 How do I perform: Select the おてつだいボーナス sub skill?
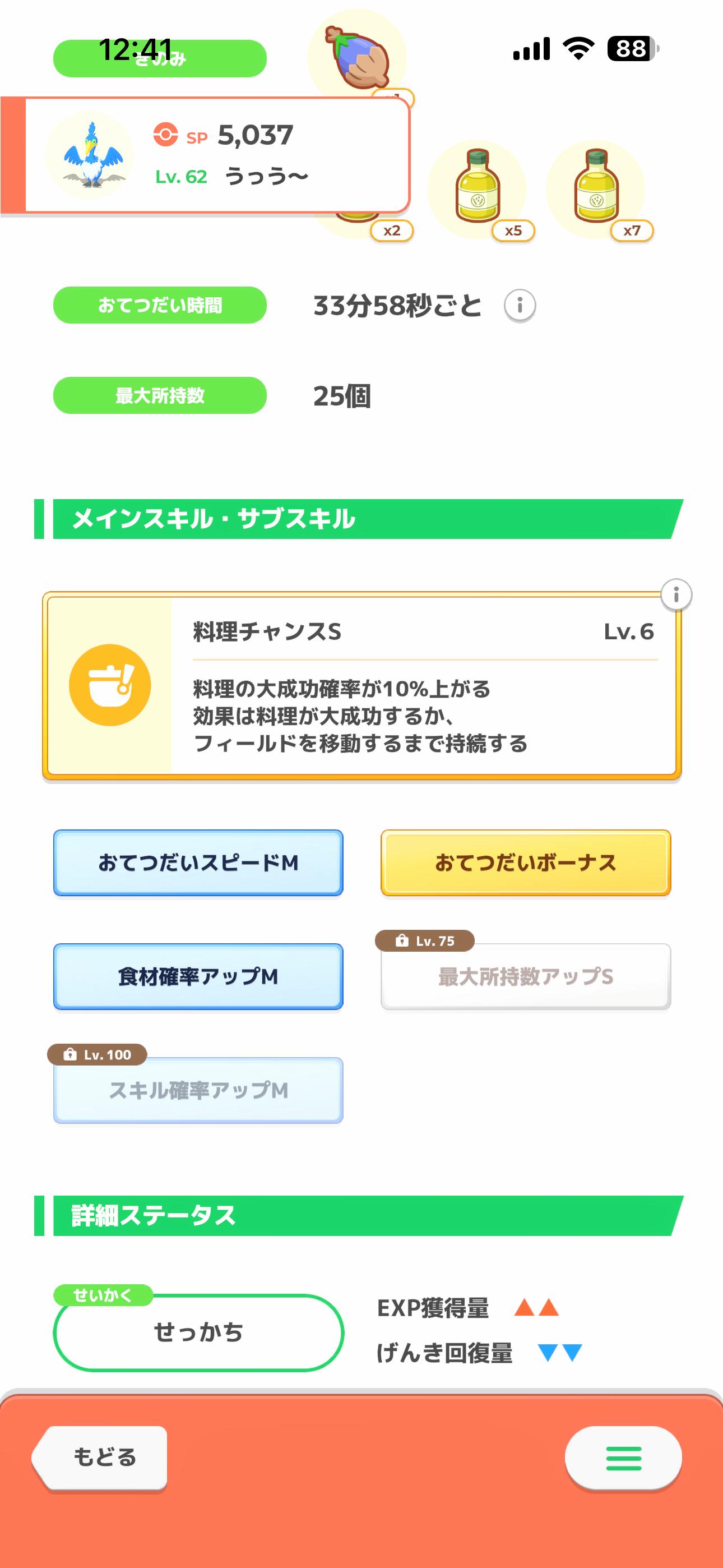(x=526, y=863)
